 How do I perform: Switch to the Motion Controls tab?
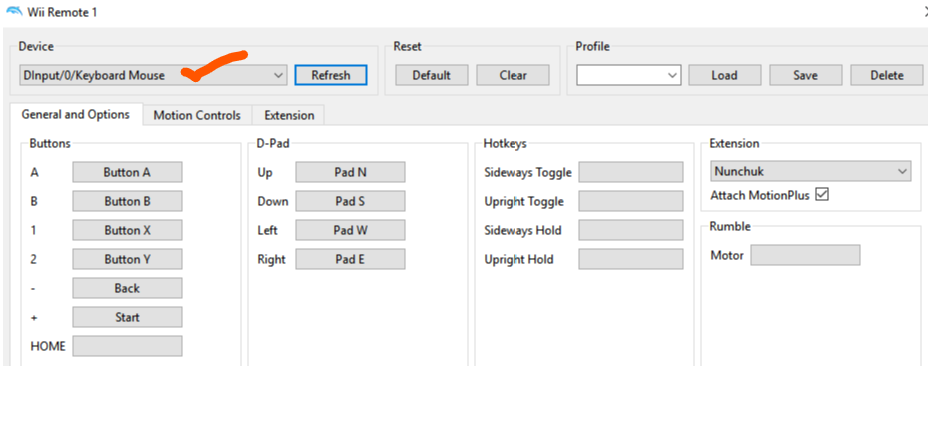[x=197, y=115]
